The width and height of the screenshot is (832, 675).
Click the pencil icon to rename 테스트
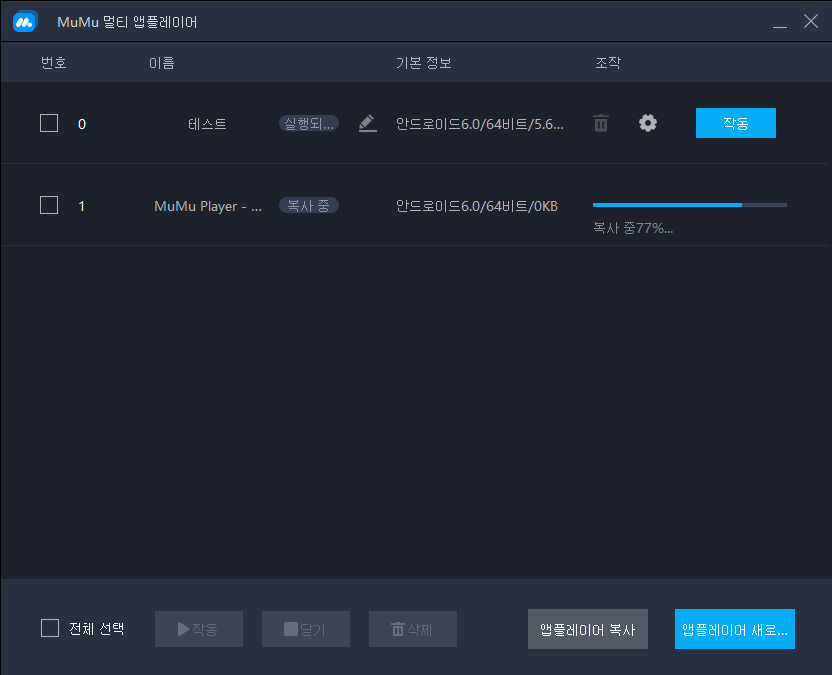[367, 123]
